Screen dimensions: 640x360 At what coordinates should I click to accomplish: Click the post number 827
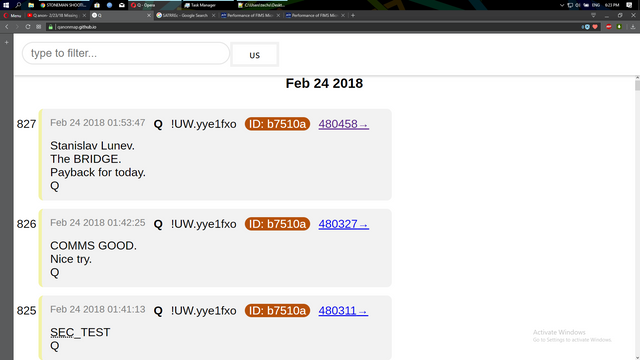point(27,124)
